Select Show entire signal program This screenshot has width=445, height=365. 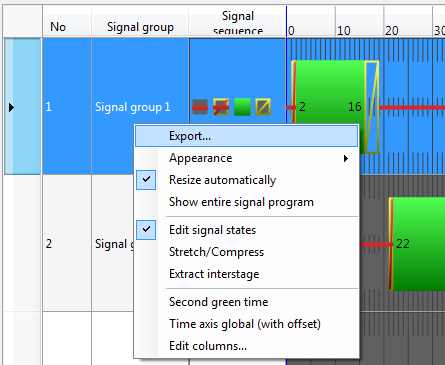[241, 202]
